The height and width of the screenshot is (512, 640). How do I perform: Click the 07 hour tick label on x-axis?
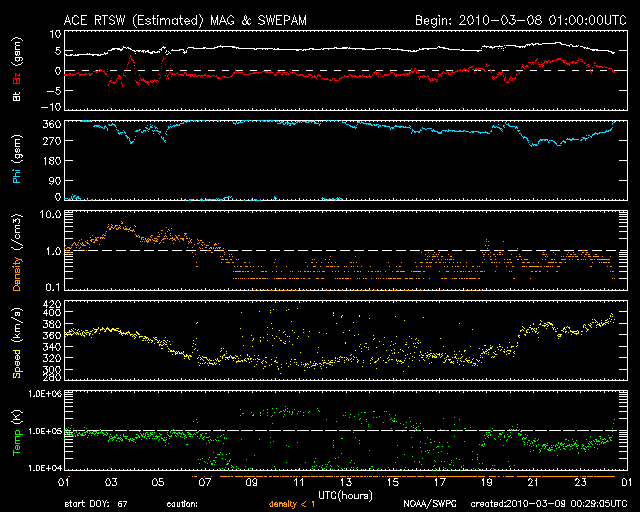pos(205,482)
